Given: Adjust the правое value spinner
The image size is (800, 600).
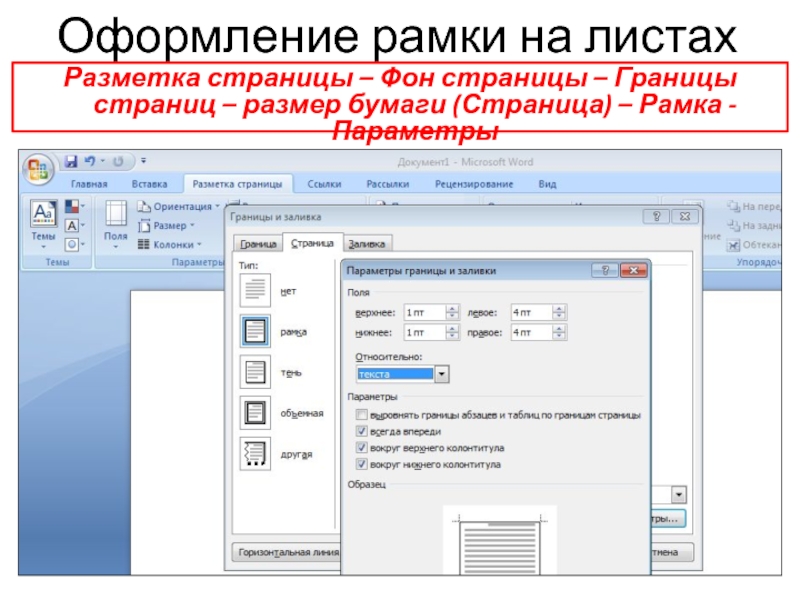Looking at the screenshot, I should click(560, 333).
